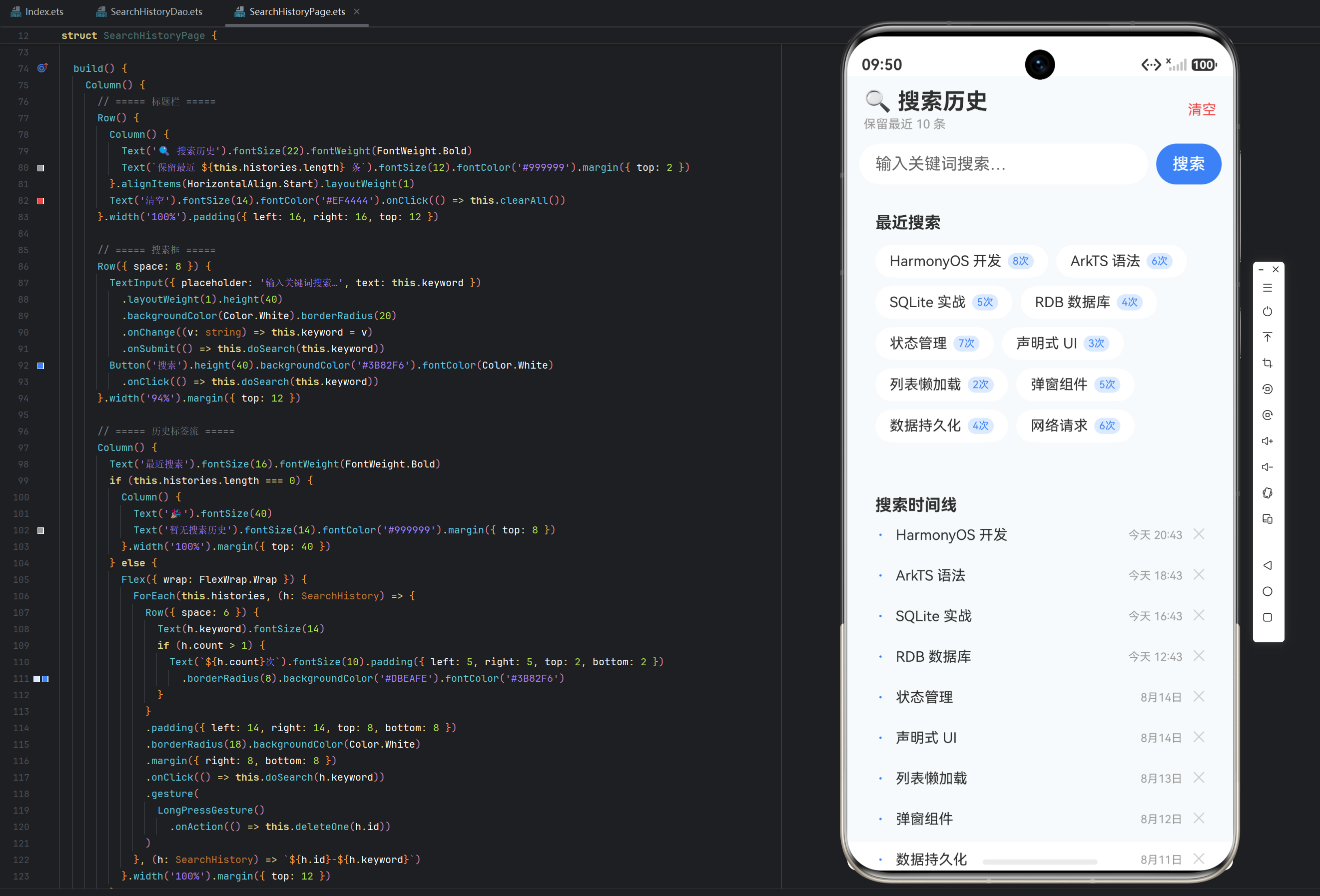This screenshot has width=1320, height=896.
Task: Tap the RDB 数据库 4次 tag
Action: click(1088, 302)
